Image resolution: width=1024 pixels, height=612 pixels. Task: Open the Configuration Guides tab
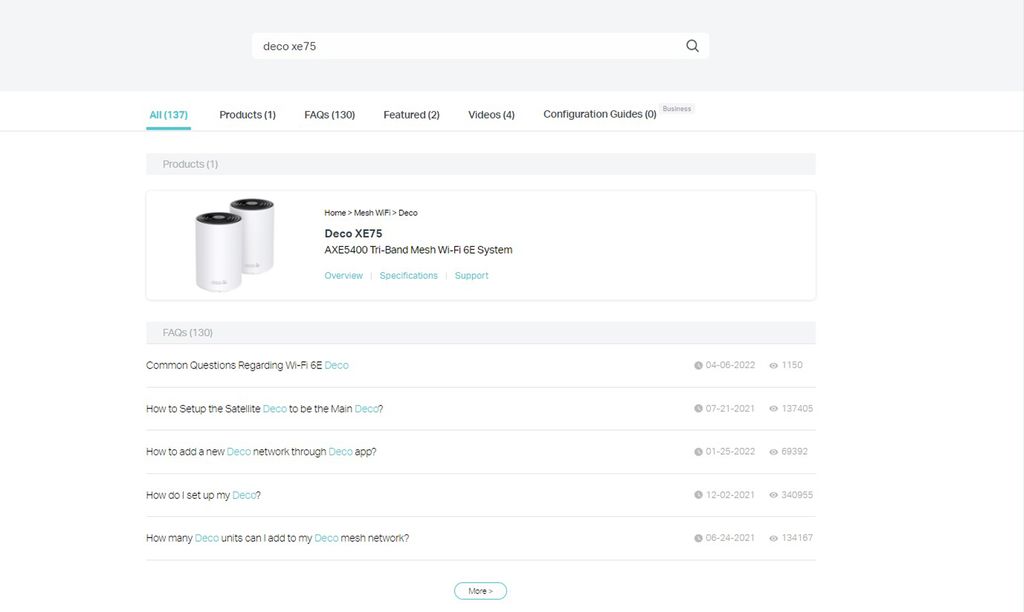point(599,114)
